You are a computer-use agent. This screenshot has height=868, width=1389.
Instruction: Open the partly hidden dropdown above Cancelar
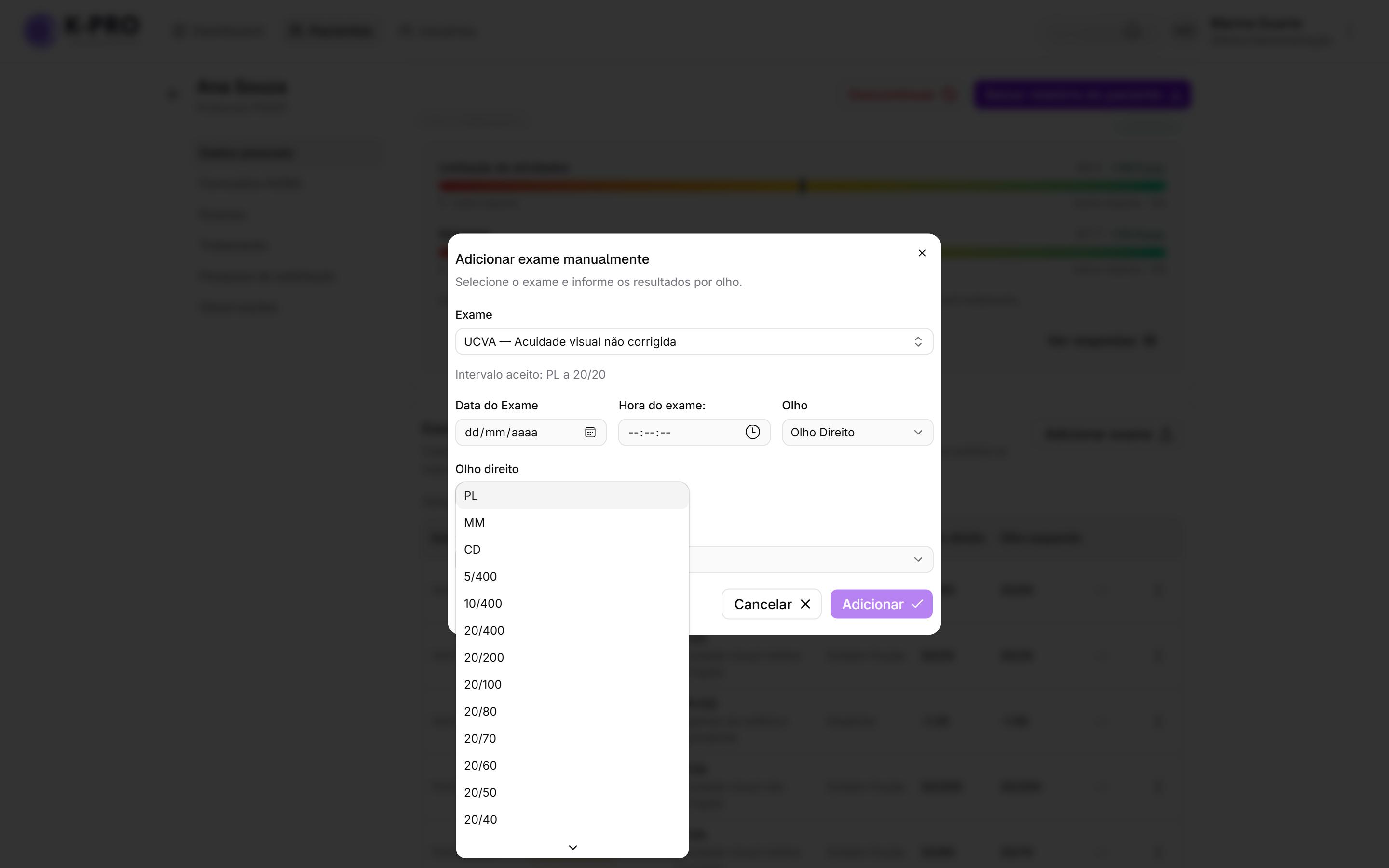click(x=811, y=559)
